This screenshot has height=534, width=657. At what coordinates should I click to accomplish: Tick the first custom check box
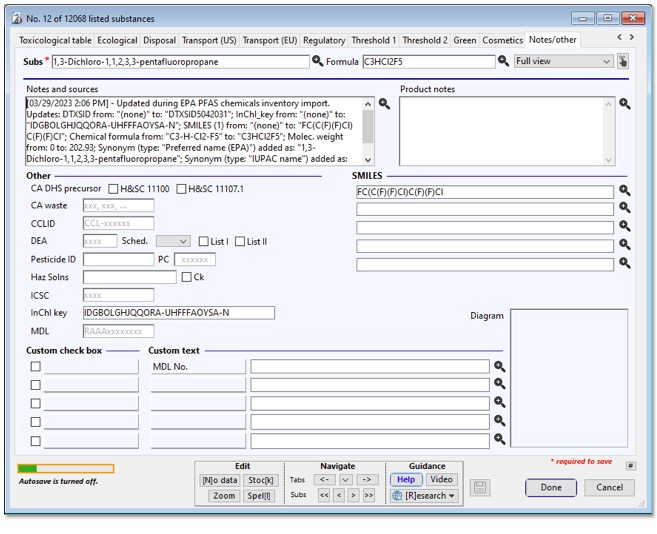click(x=36, y=366)
